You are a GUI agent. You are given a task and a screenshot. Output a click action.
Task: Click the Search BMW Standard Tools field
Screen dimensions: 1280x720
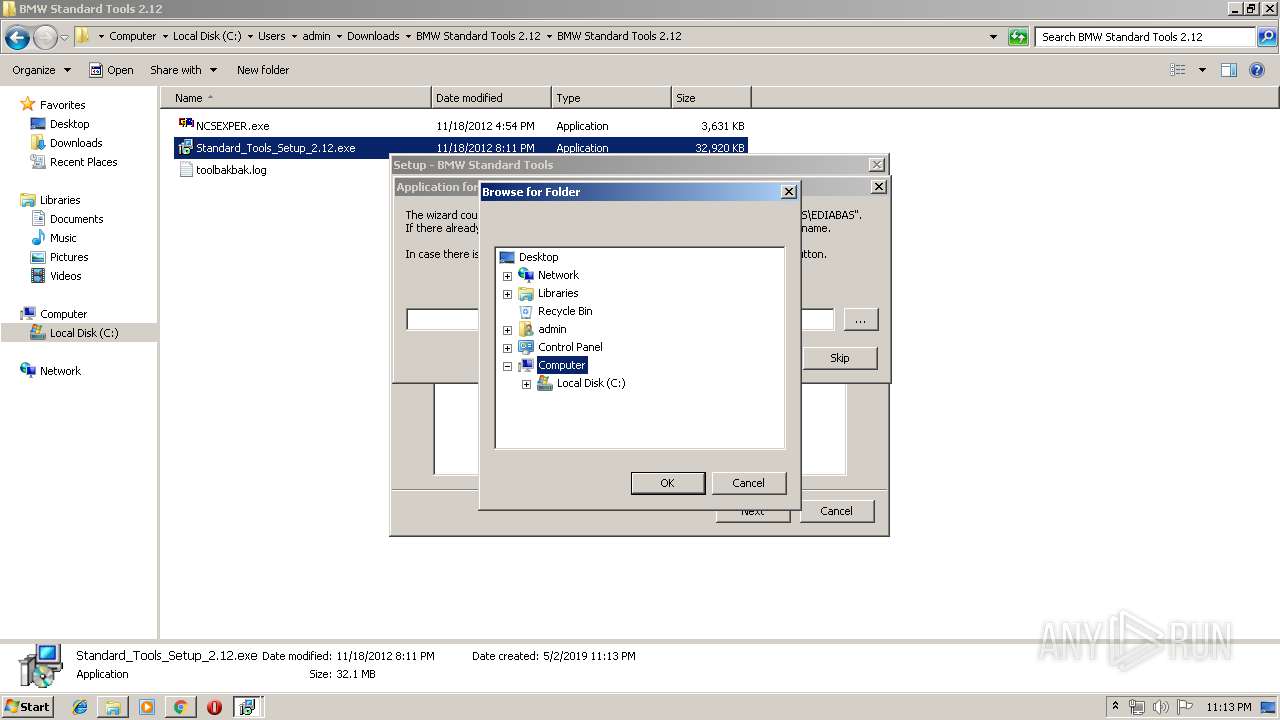click(x=1145, y=37)
